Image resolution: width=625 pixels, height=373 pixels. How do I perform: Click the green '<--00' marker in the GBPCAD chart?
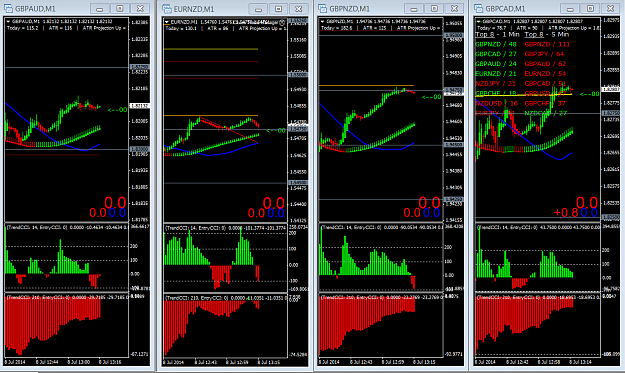(590, 94)
